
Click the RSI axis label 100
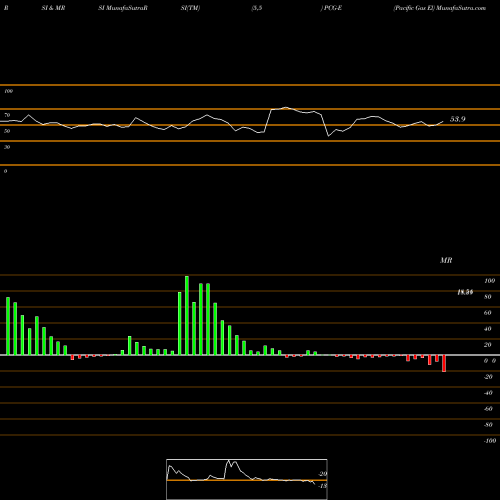point(8,91)
